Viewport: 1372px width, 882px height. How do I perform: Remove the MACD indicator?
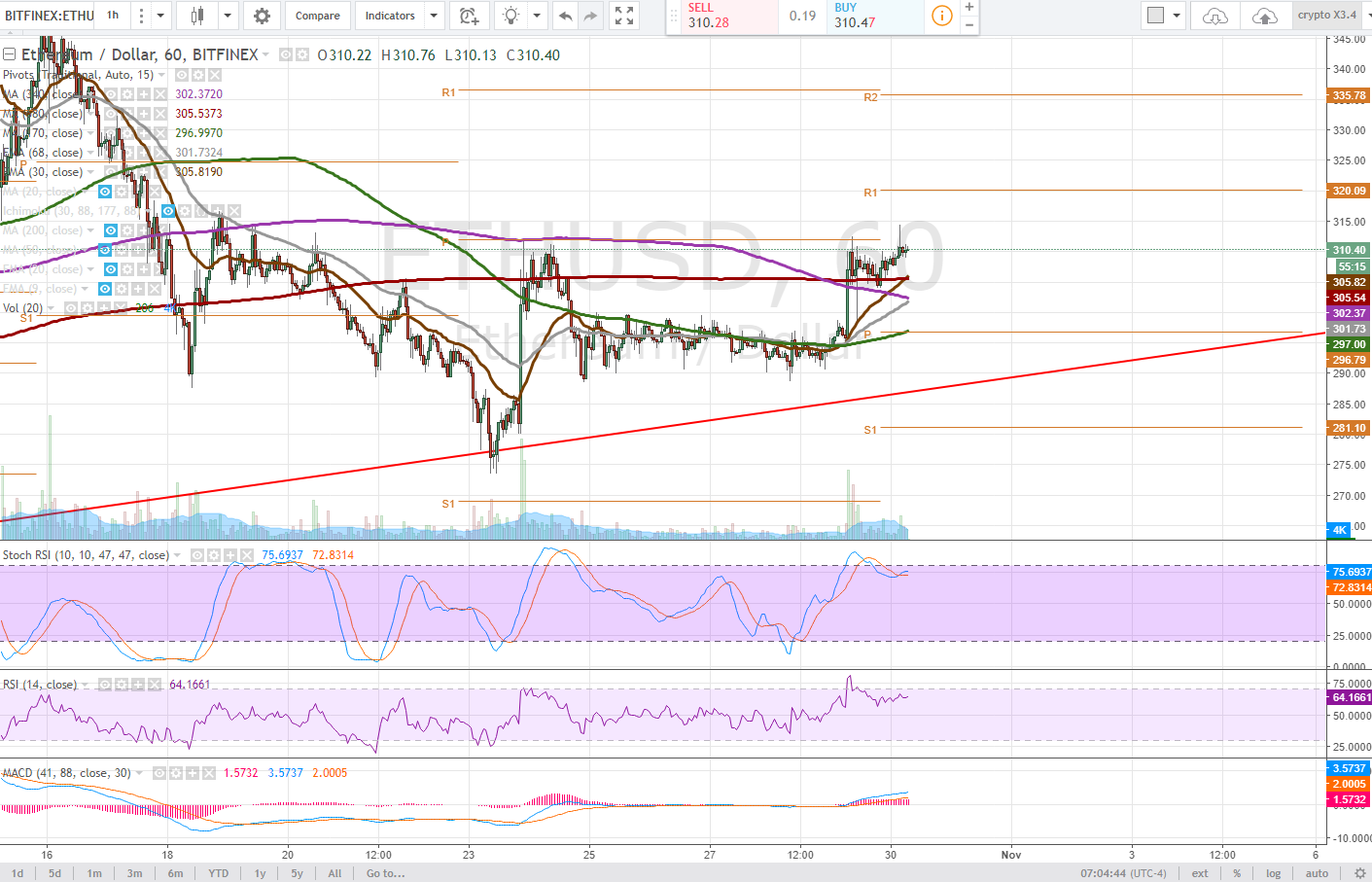click(x=208, y=773)
